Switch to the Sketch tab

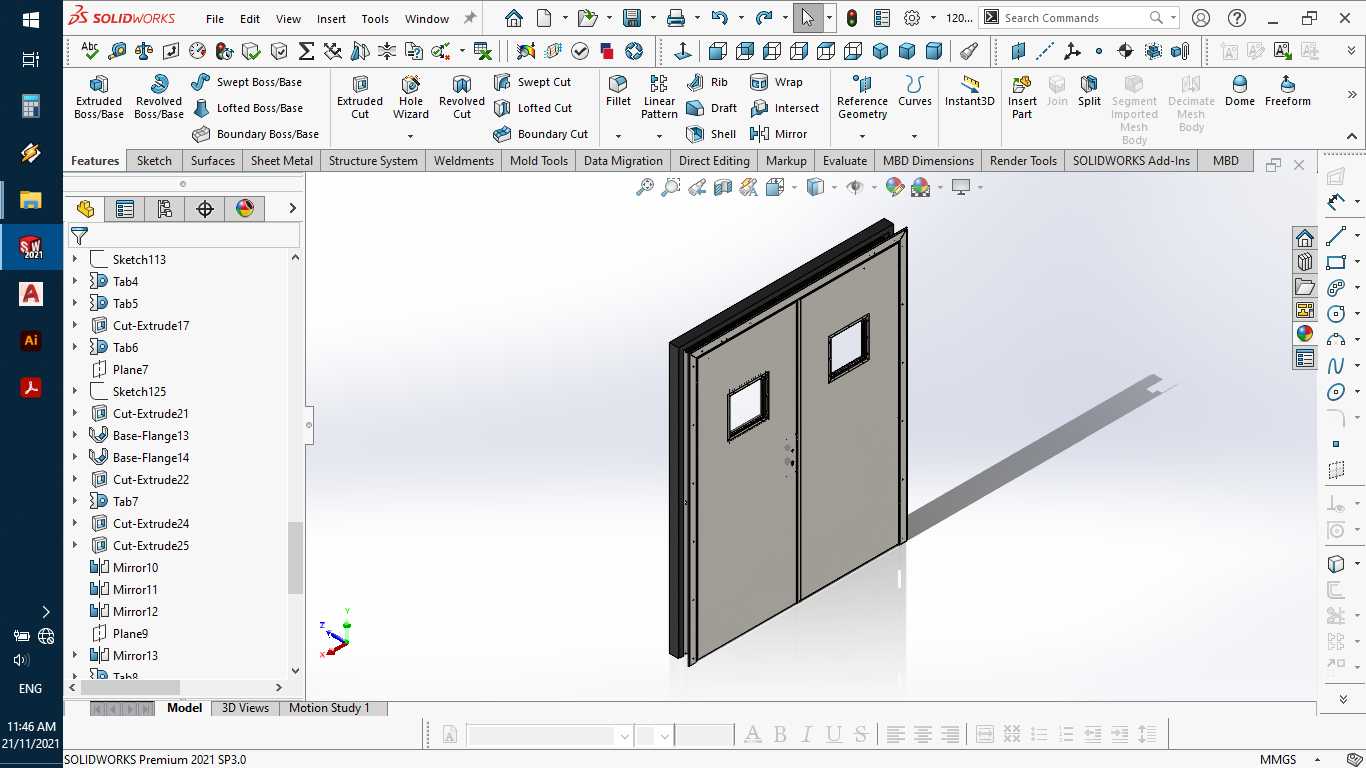(x=154, y=161)
